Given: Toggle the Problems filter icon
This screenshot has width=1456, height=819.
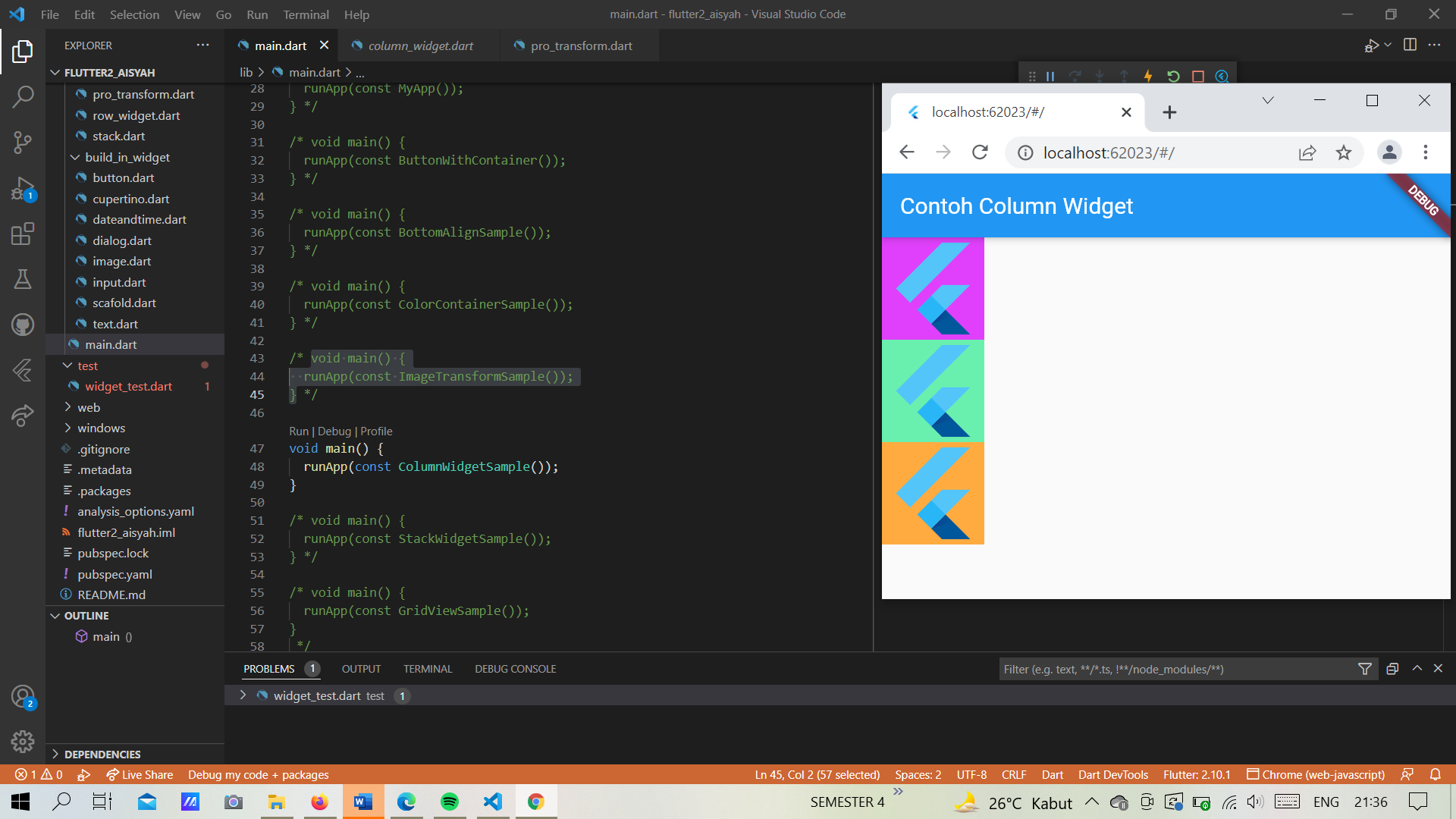Looking at the screenshot, I should [1365, 669].
